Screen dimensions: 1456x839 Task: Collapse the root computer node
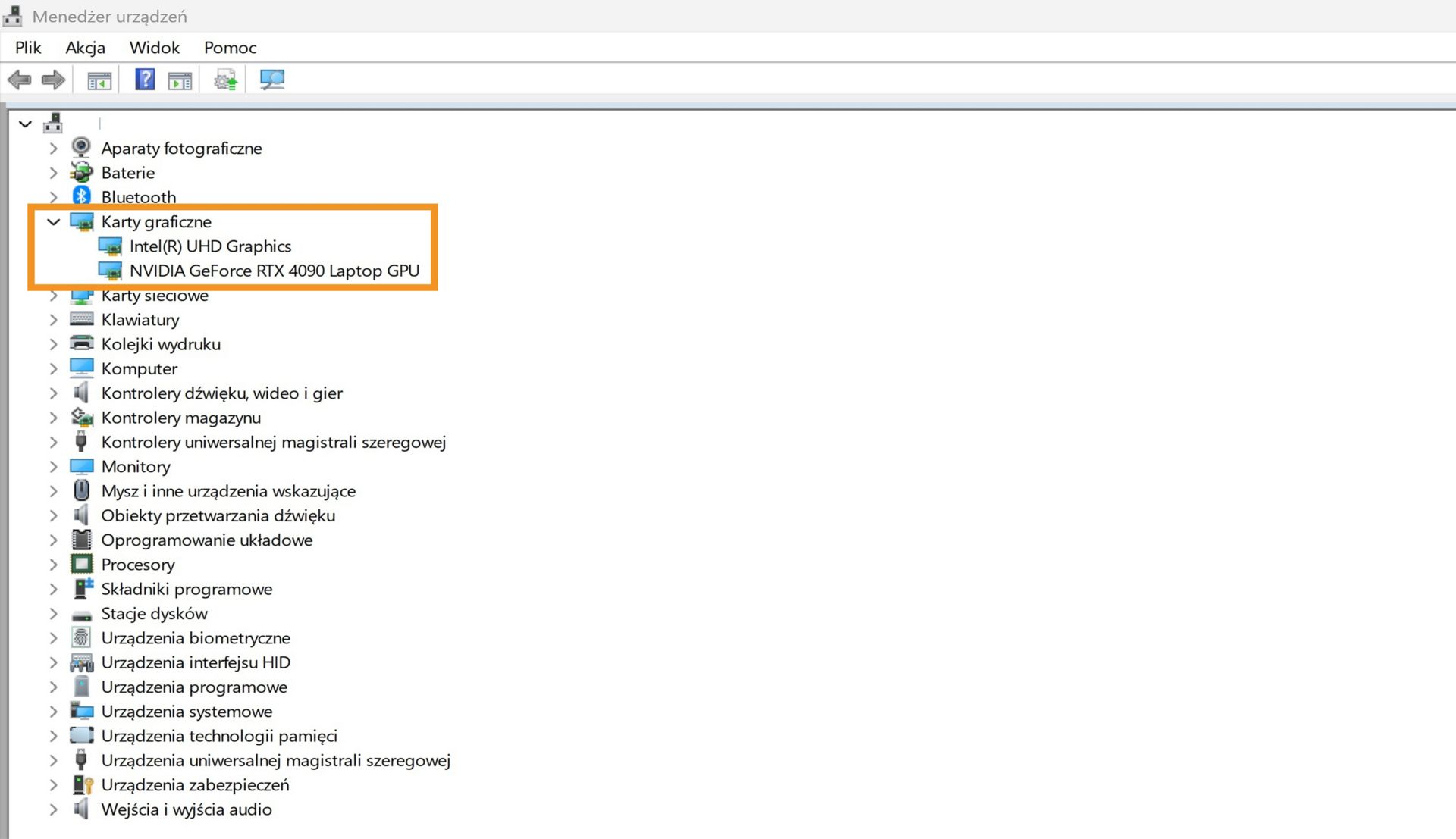[x=25, y=124]
